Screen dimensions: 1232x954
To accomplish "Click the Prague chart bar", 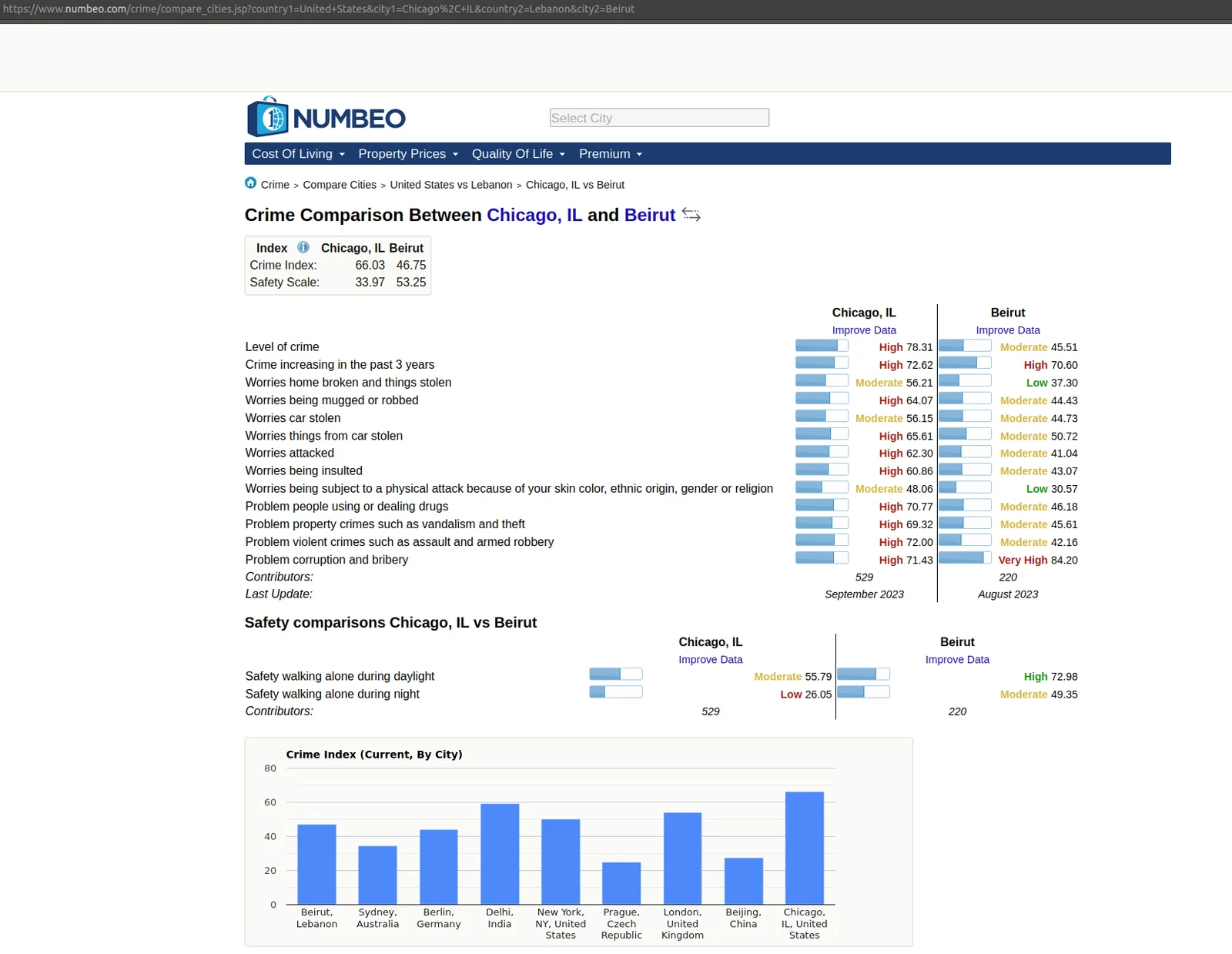I will click(x=621, y=884).
